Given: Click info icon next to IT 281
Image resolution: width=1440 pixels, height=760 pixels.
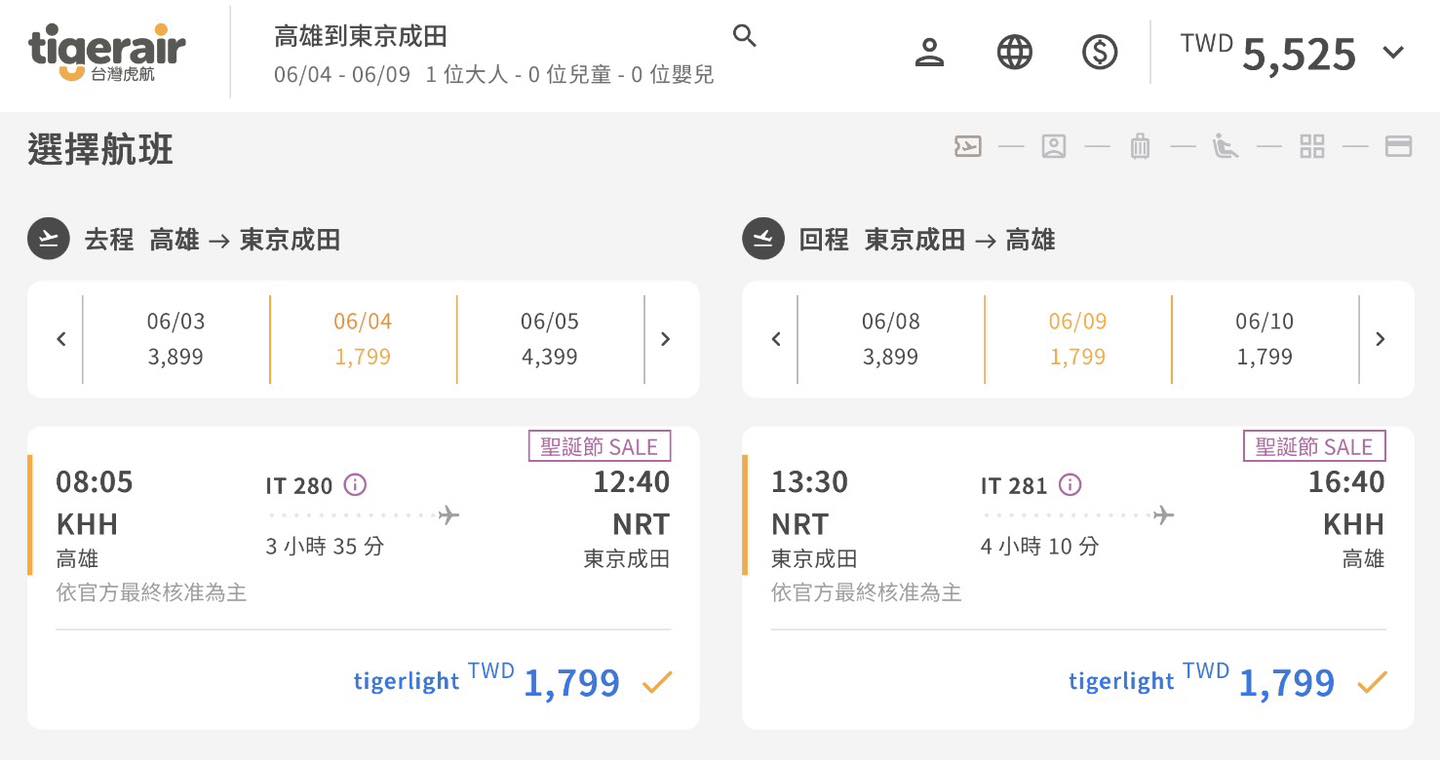Looking at the screenshot, I should [x=1070, y=485].
